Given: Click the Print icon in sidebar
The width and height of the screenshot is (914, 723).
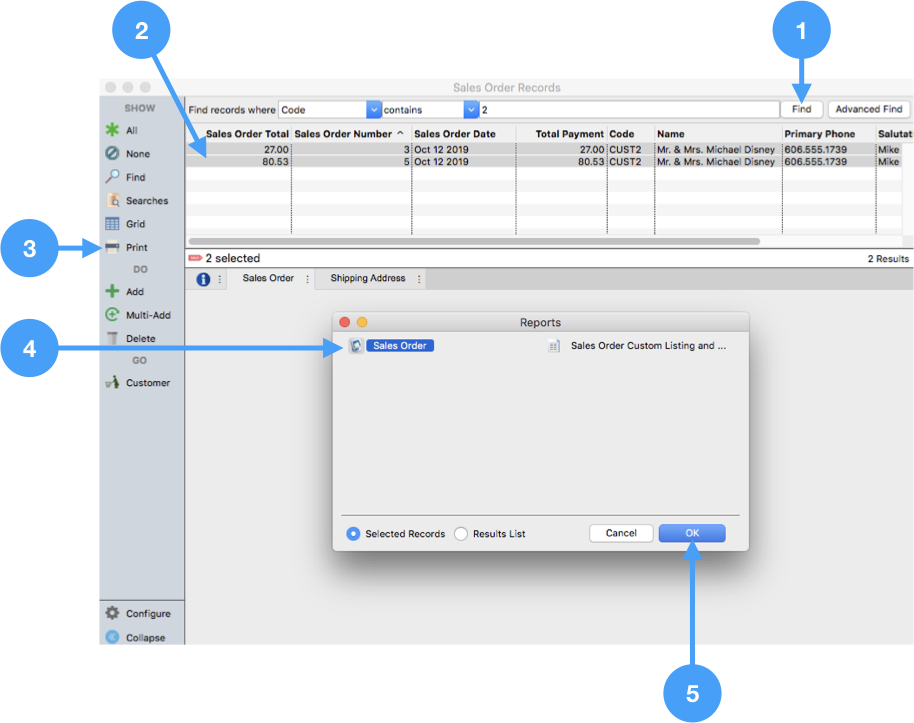Looking at the screenshot, I should 113,247.
